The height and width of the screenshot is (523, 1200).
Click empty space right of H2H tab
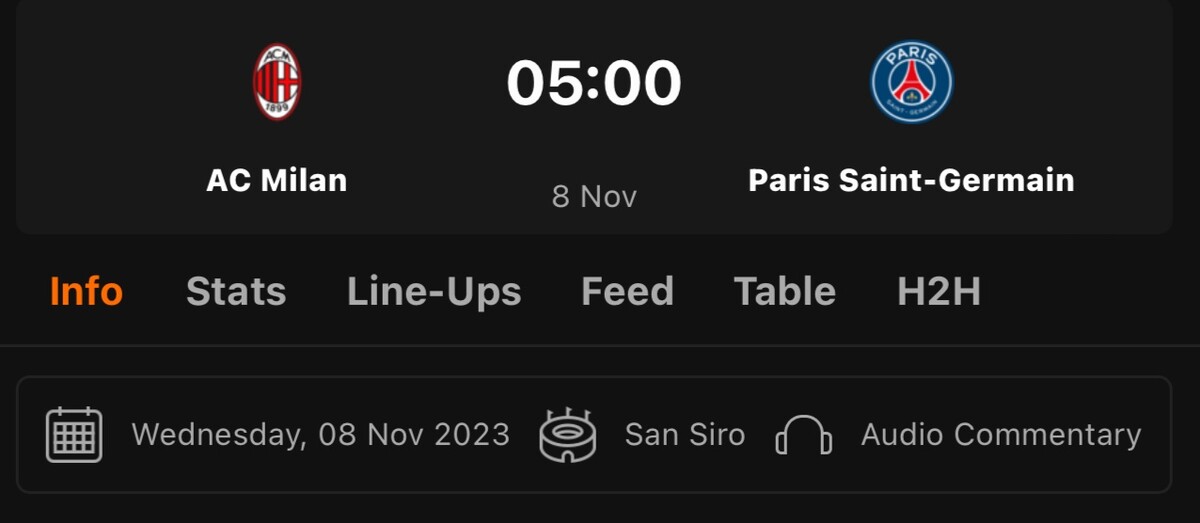(1090, 292)
